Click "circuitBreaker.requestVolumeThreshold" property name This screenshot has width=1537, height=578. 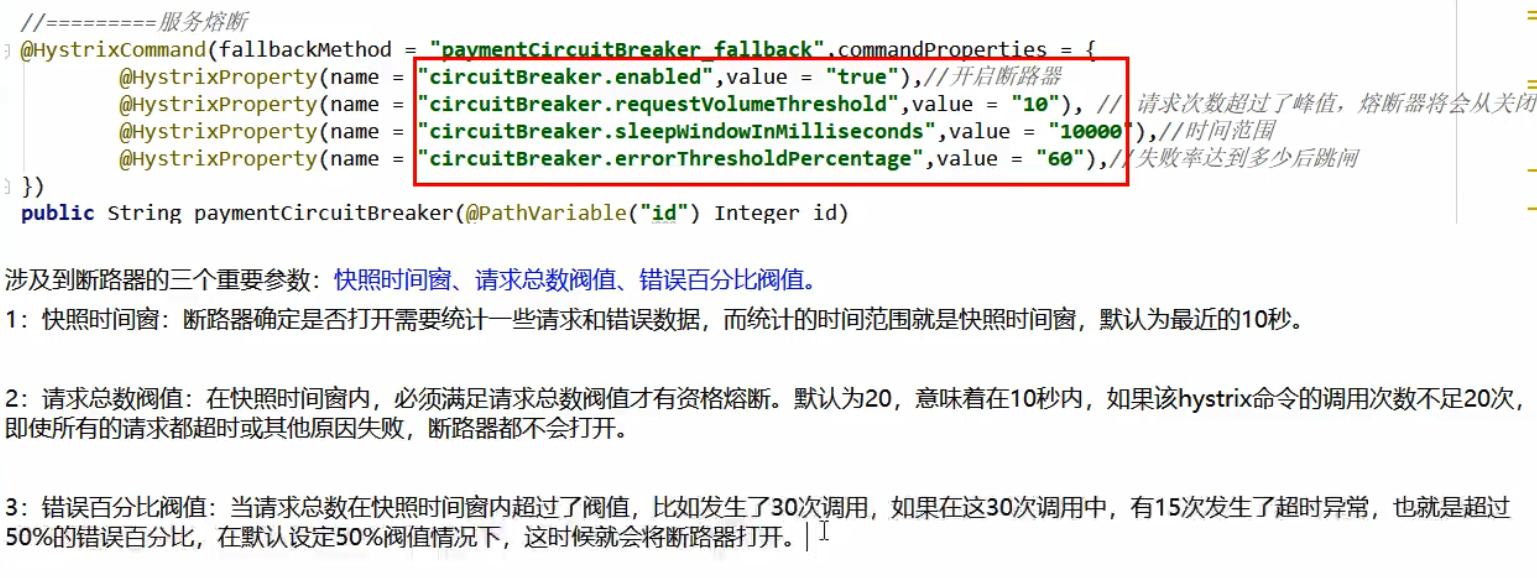click(660, 104)
